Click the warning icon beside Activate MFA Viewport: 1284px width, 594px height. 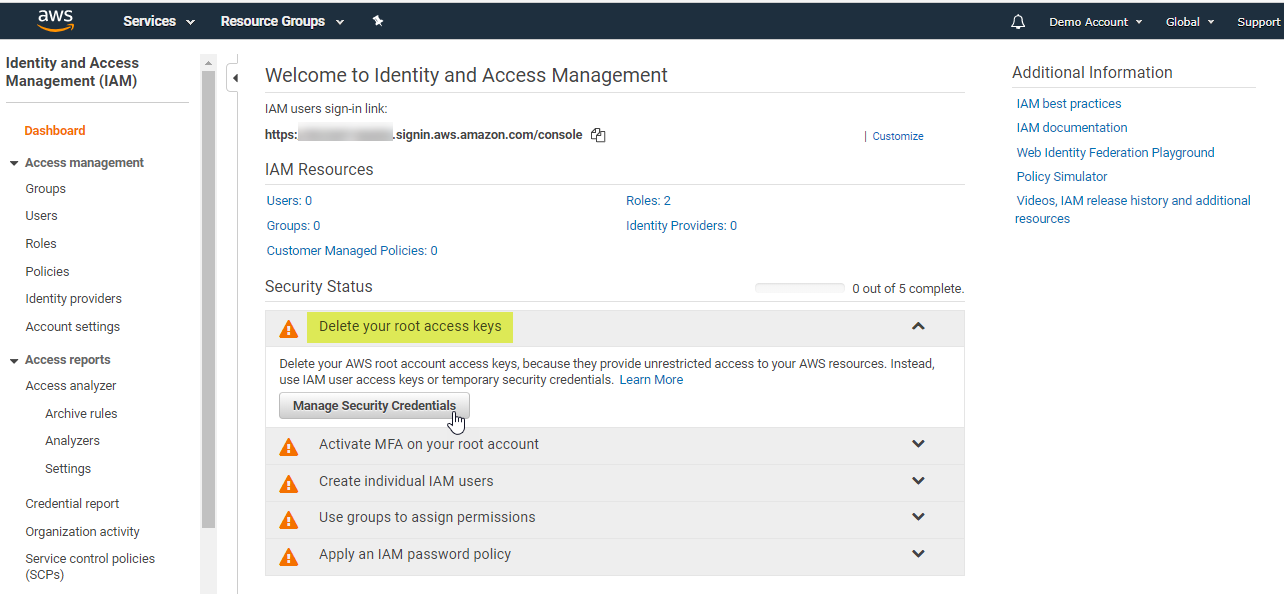point(289,445)
